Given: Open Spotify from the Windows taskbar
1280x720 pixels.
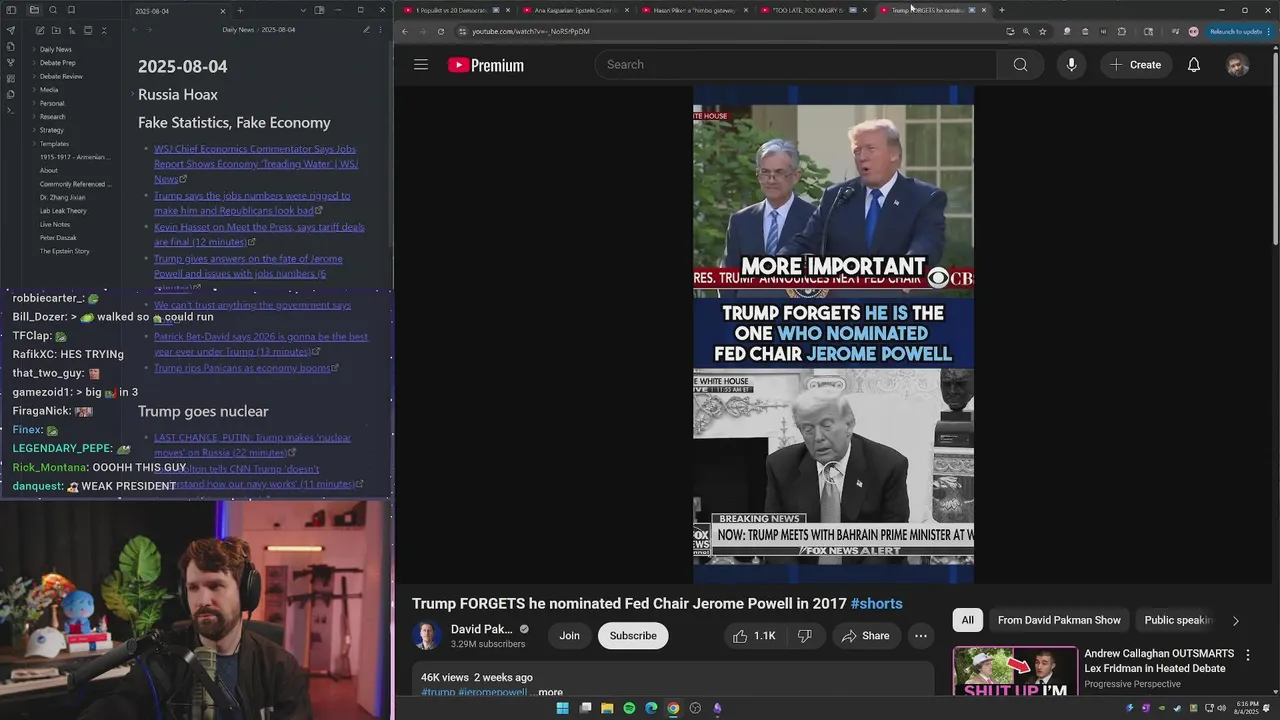Looking at the screenshot, I should click(x=629, y=708).
